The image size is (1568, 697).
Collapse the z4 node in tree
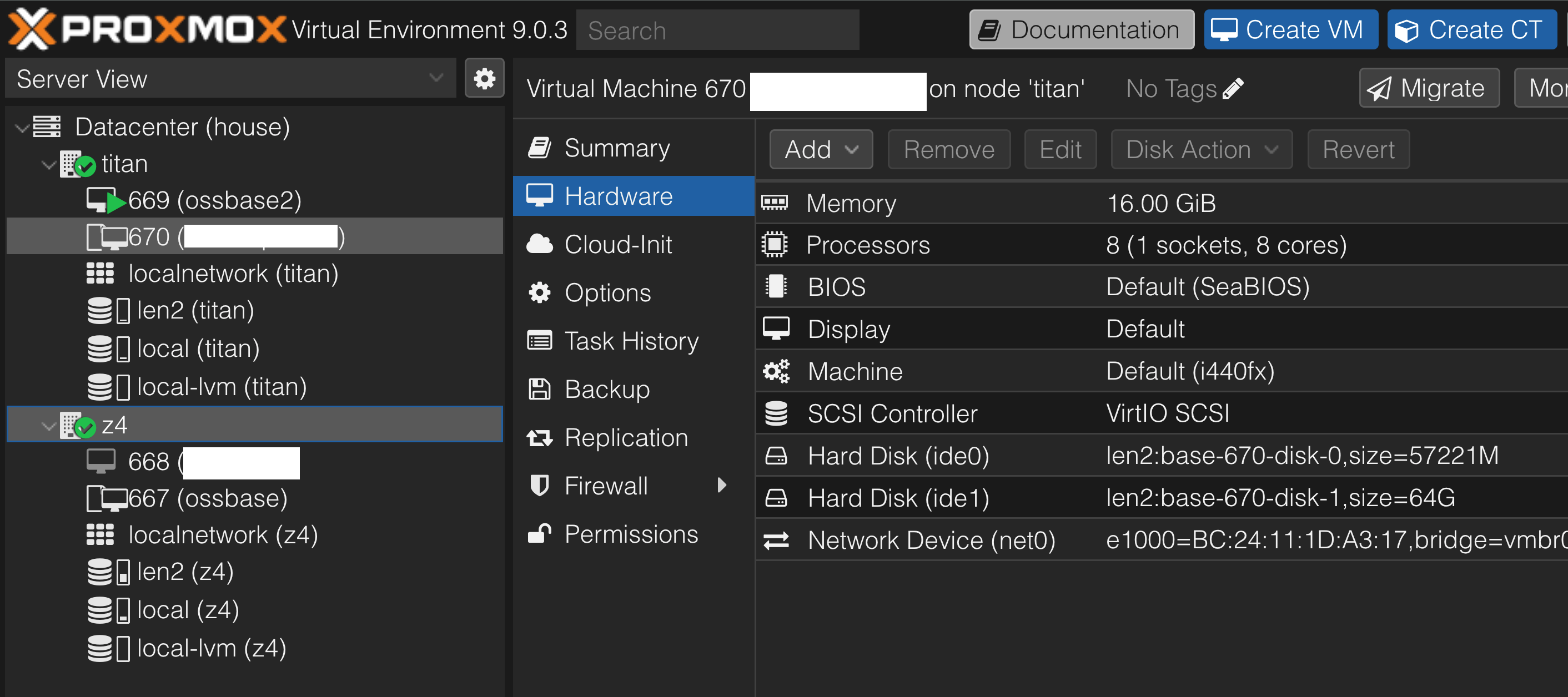[x=49, y=425]
